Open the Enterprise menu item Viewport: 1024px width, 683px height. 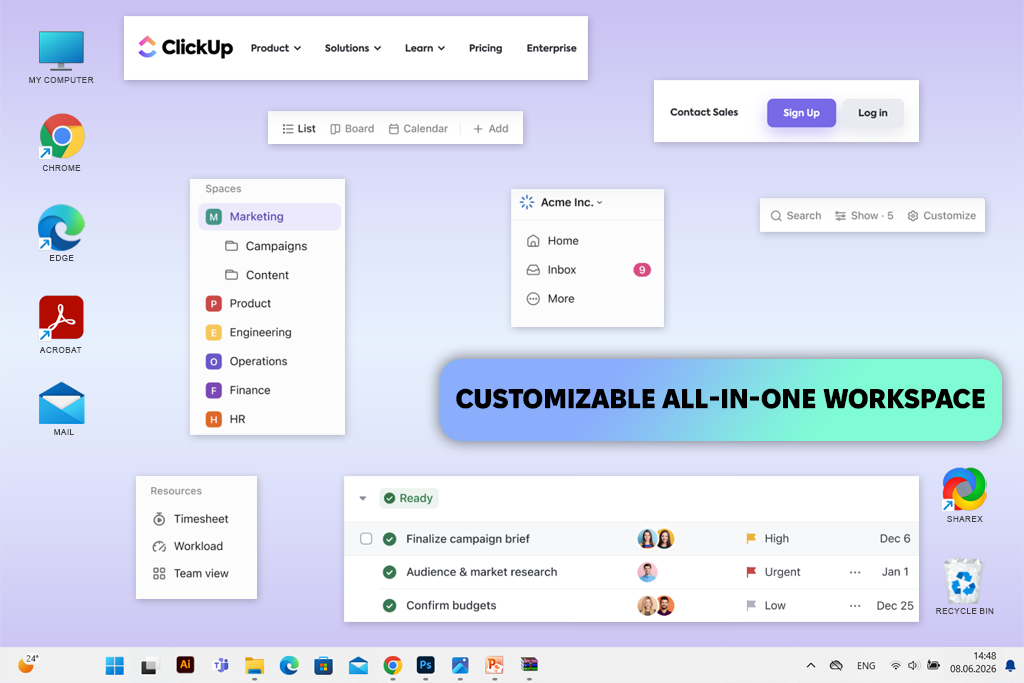click(551, 48)
